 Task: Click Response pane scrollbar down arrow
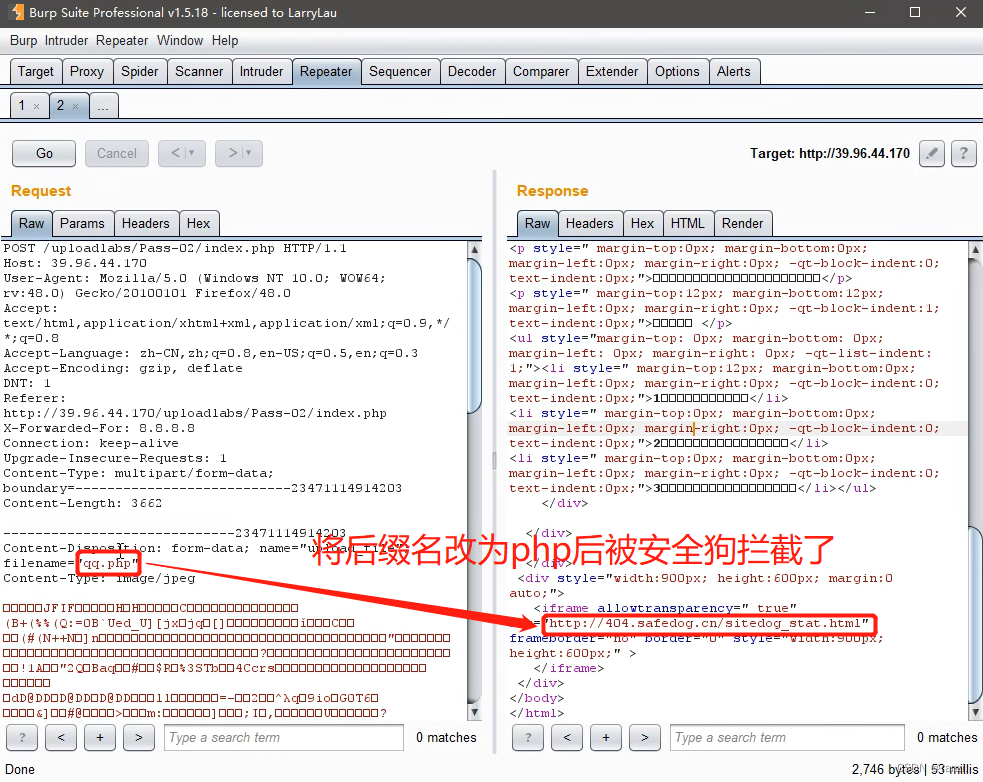(975, 712)
